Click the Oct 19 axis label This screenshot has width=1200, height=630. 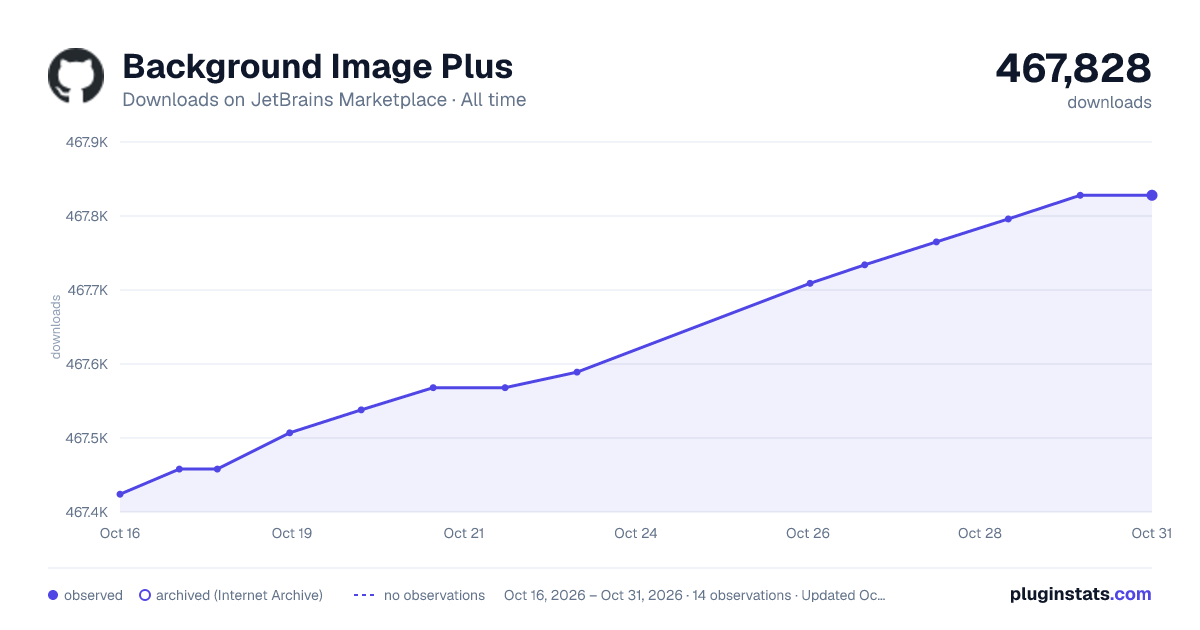[x=292, y=533]
